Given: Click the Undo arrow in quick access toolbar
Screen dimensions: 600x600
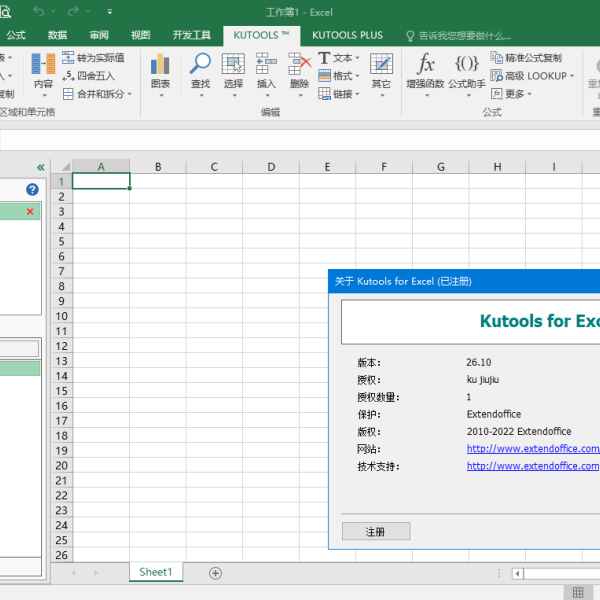Looking at the screenshot, I should pos(39,11).
